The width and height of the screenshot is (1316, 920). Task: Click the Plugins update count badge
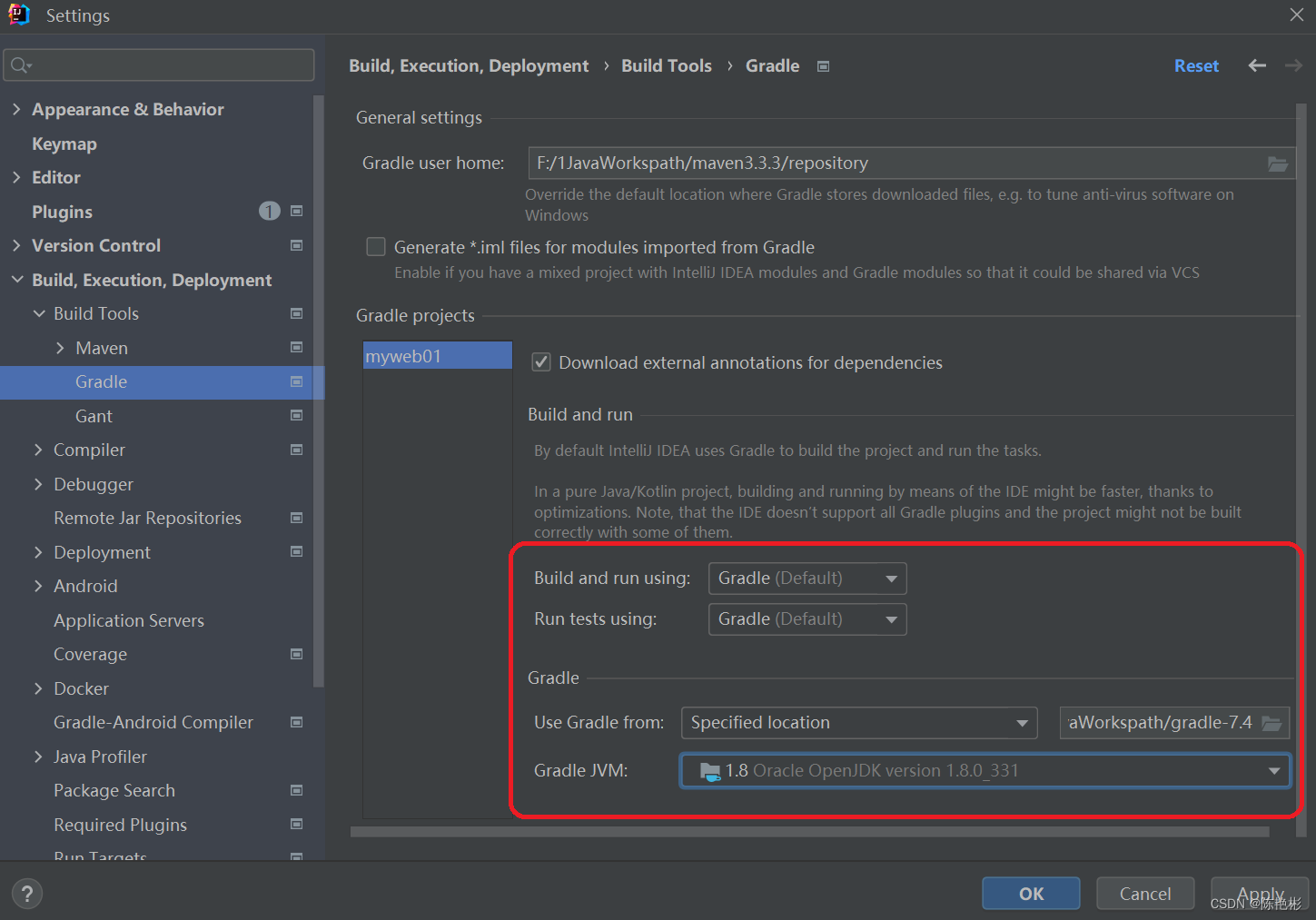pos(270,211)
